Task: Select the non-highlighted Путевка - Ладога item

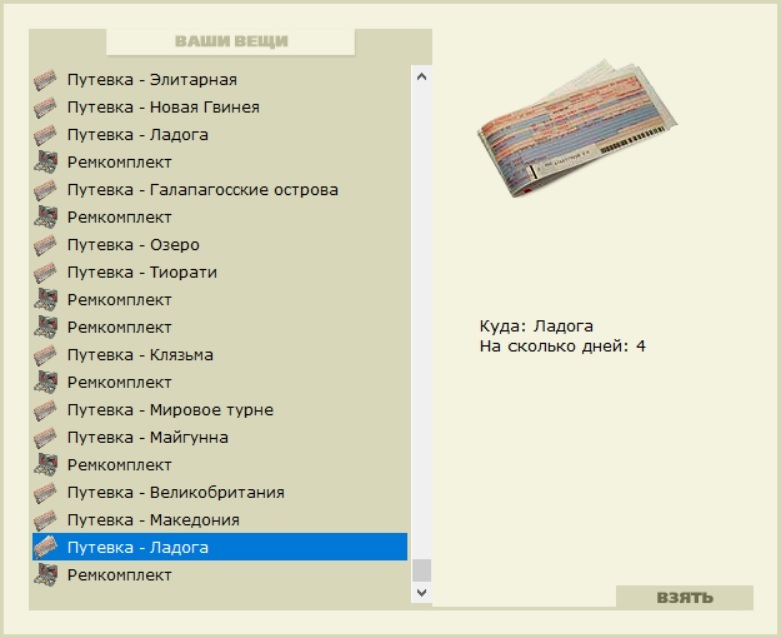Action: point(137,134)
